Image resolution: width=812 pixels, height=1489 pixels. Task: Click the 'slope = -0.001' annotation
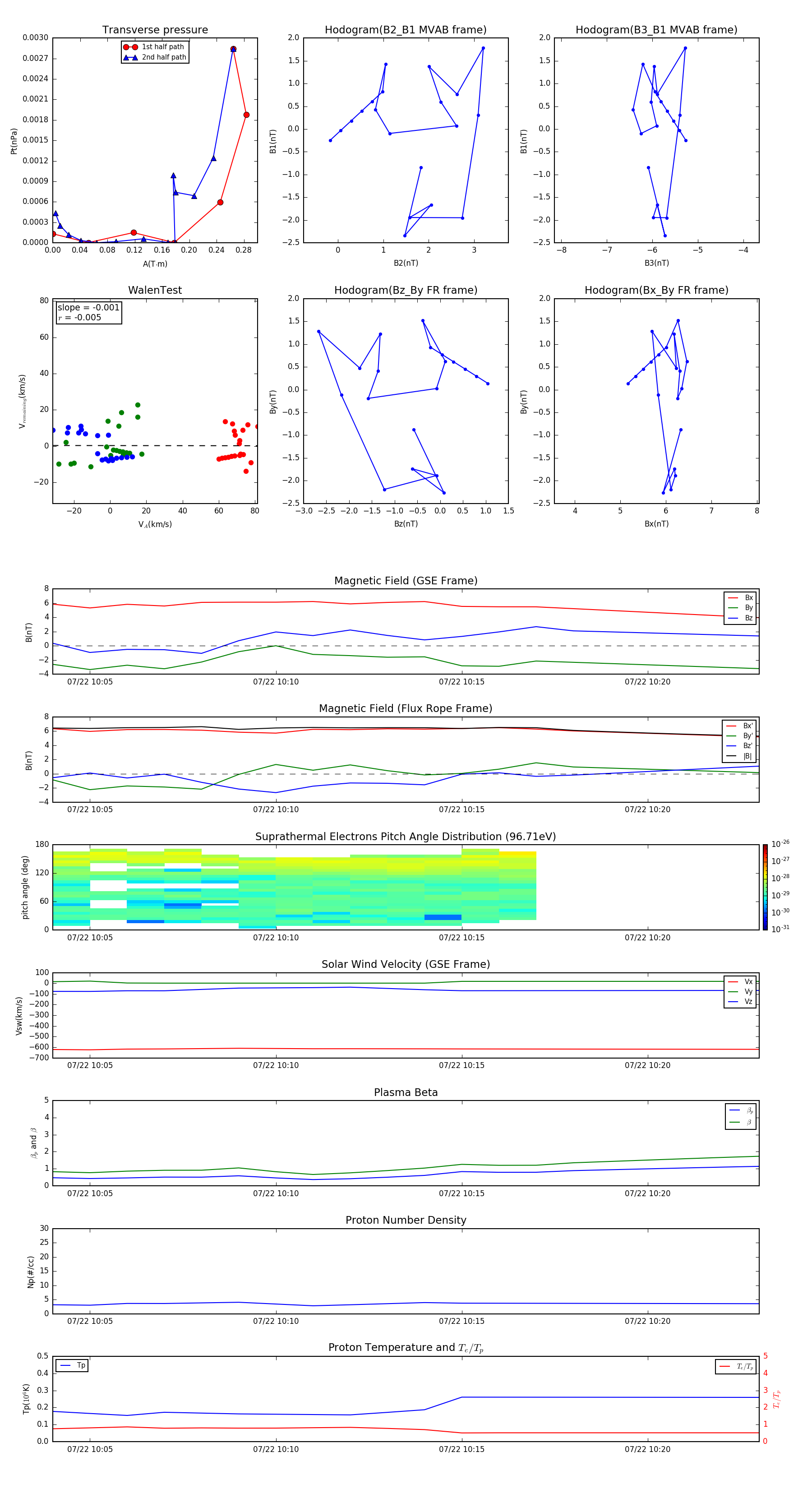[x=88, y=308]
